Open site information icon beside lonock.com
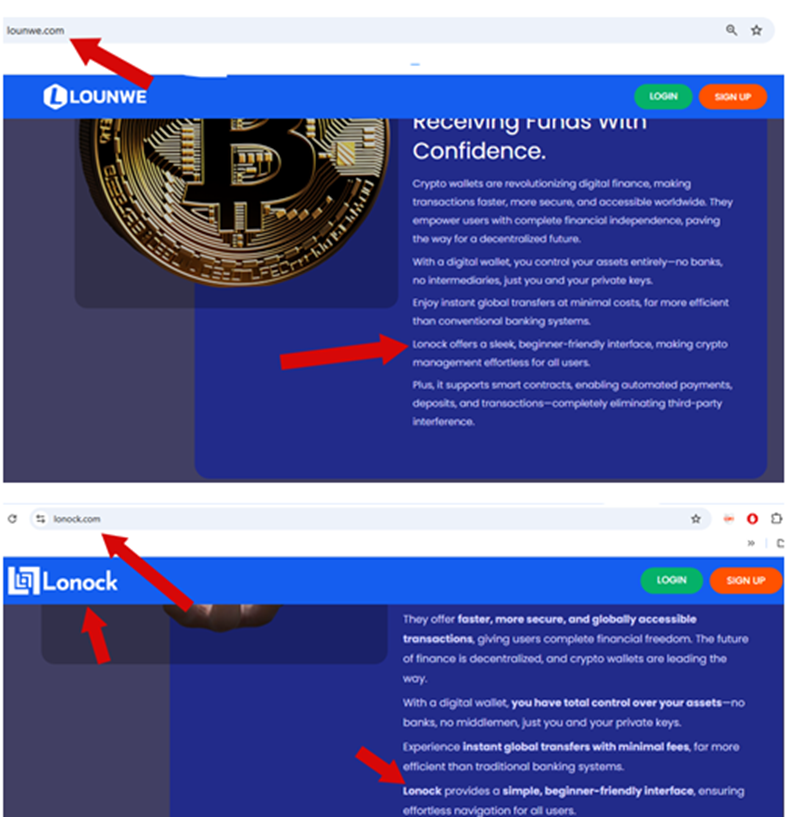The image size is (792, 817). pos(41,518)
